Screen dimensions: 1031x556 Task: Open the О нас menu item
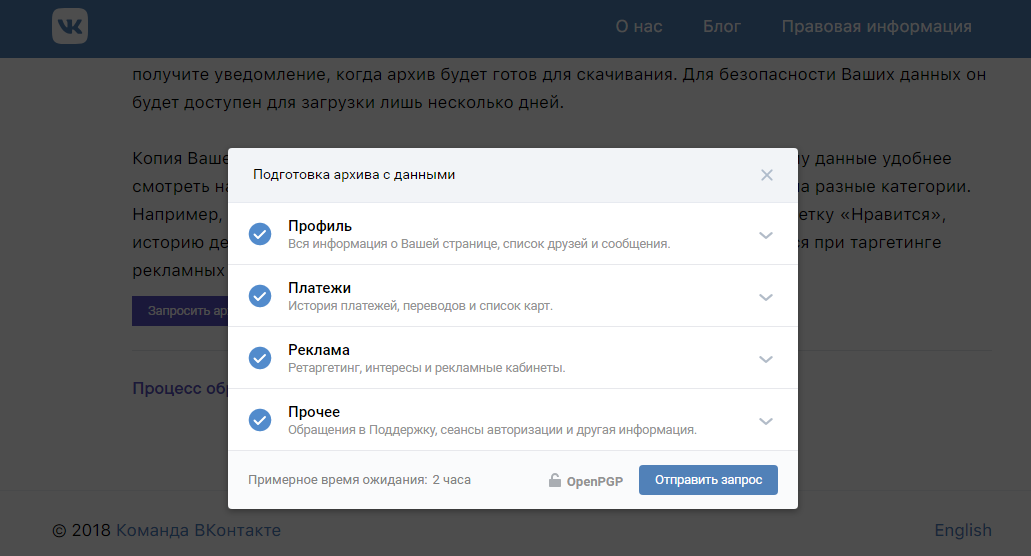coord(638,26)
